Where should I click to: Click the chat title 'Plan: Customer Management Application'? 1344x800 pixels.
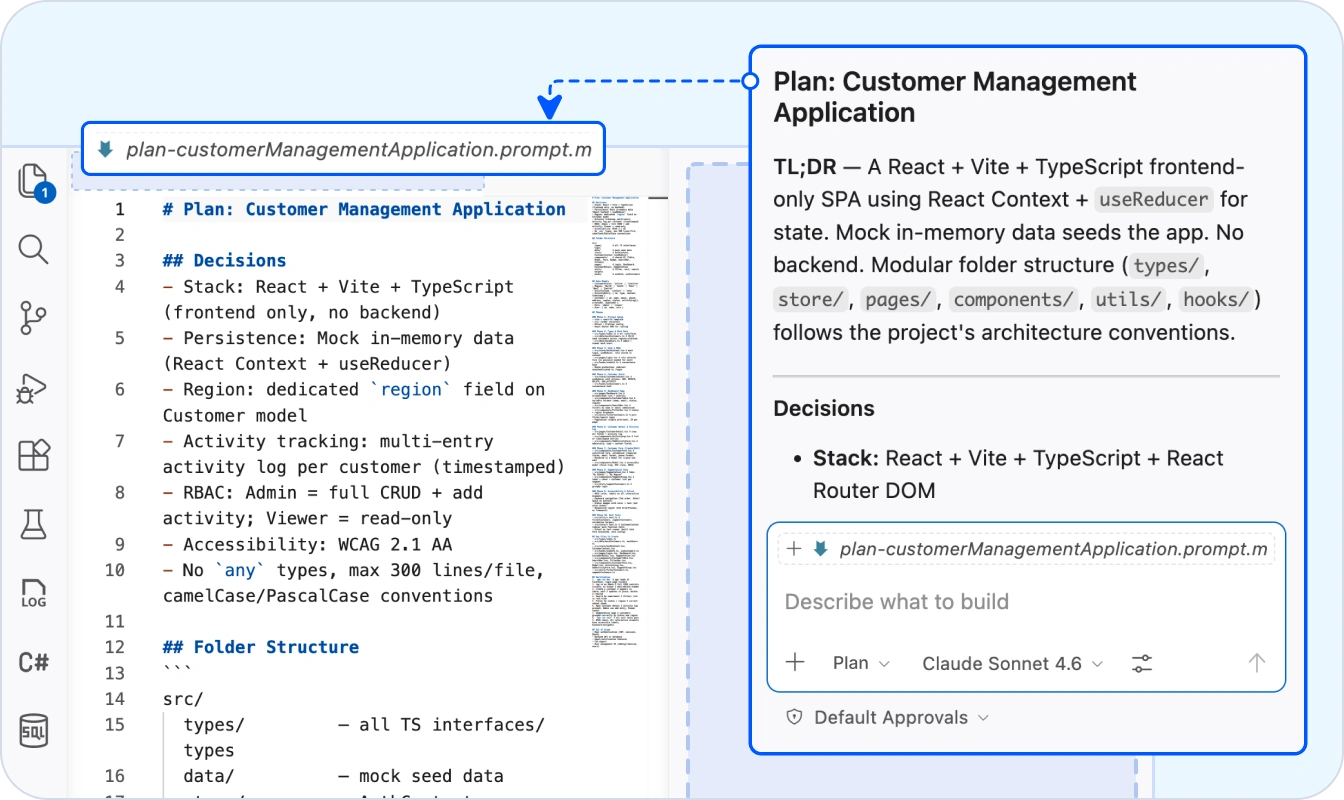pyautogui.click(x=955, y=97)
